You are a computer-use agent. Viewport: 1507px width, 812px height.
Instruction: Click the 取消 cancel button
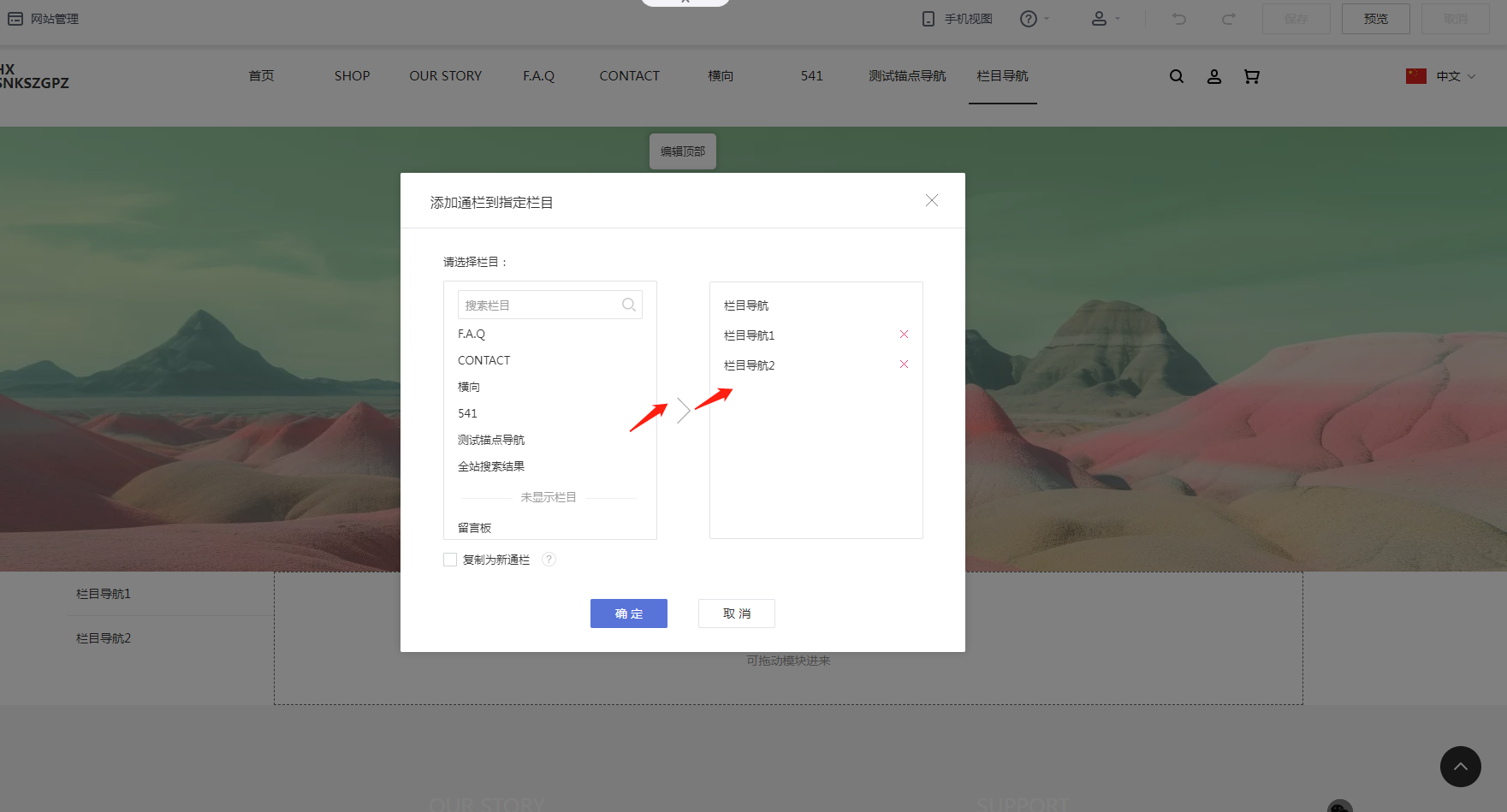click(736, 613)
